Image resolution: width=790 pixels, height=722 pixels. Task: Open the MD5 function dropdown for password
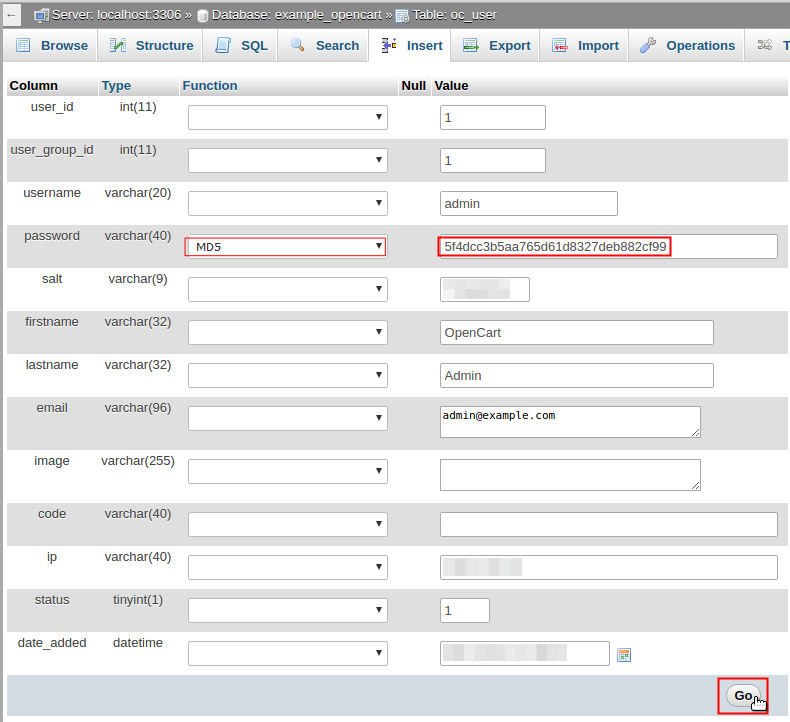(287, 247)
